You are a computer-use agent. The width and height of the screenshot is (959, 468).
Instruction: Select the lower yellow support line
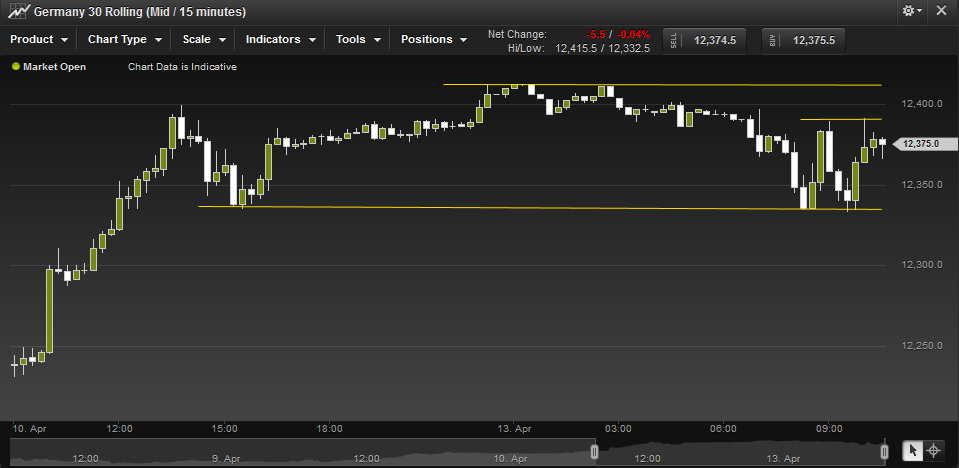[500, 208]
